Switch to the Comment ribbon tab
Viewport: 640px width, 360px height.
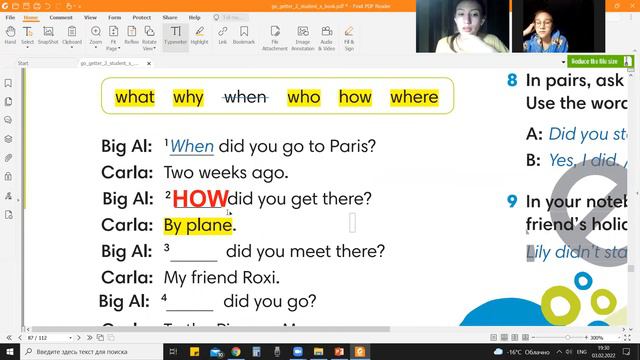(x=61, y=18)
